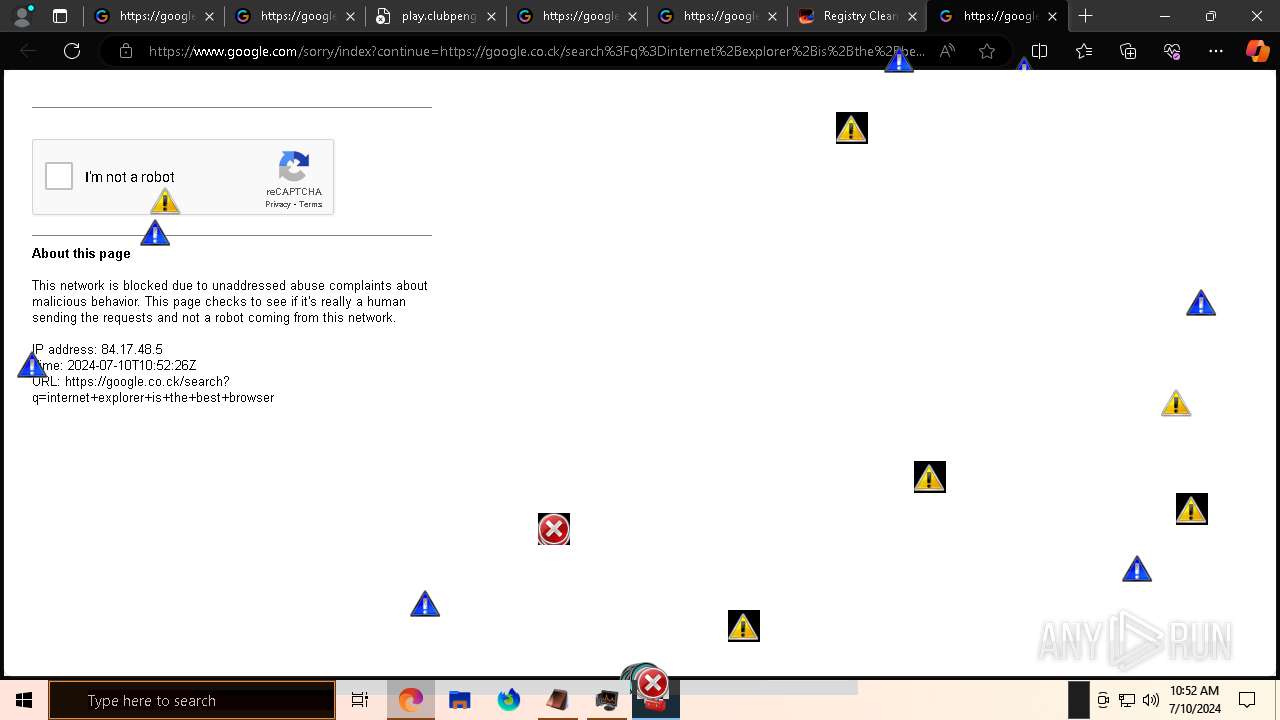The height and width of the screenshot is (720, 1280).
Task: Open the Edge profile avatar menu
Action: tap(22, 16)
